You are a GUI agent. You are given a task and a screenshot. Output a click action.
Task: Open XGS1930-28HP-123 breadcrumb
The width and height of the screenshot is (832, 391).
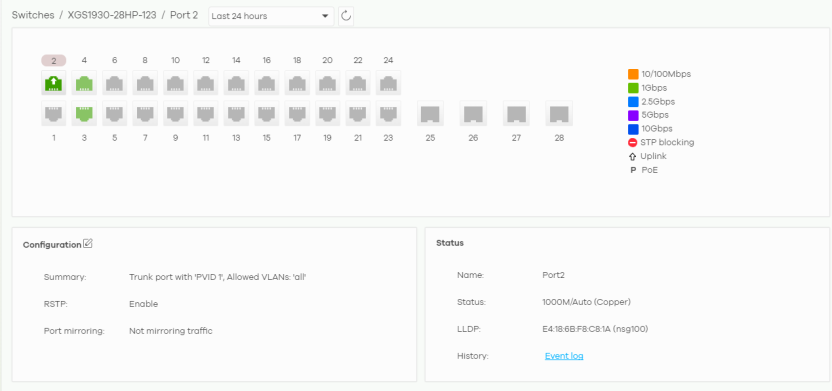pos(112,15)
